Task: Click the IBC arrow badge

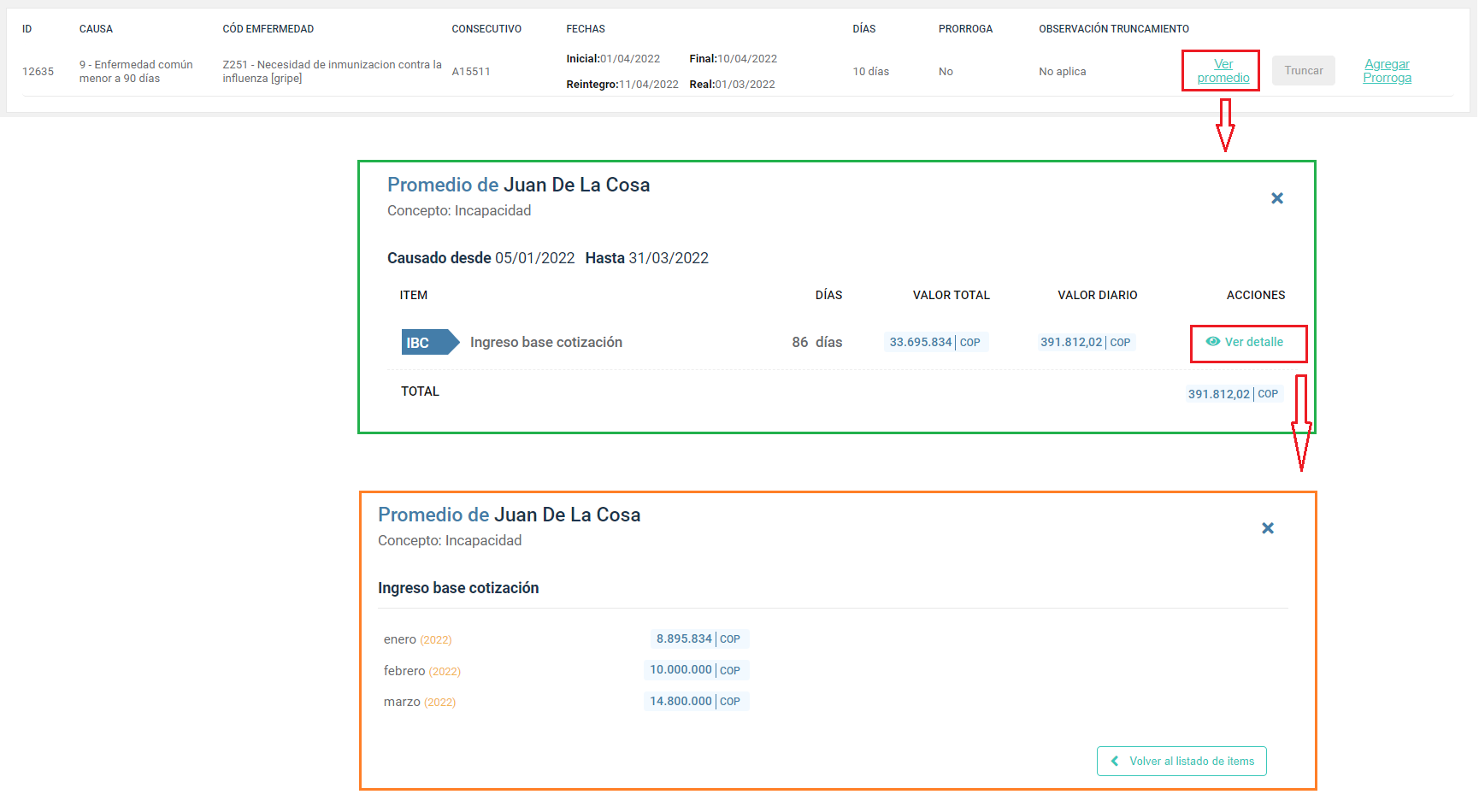Action: point(430,342)
